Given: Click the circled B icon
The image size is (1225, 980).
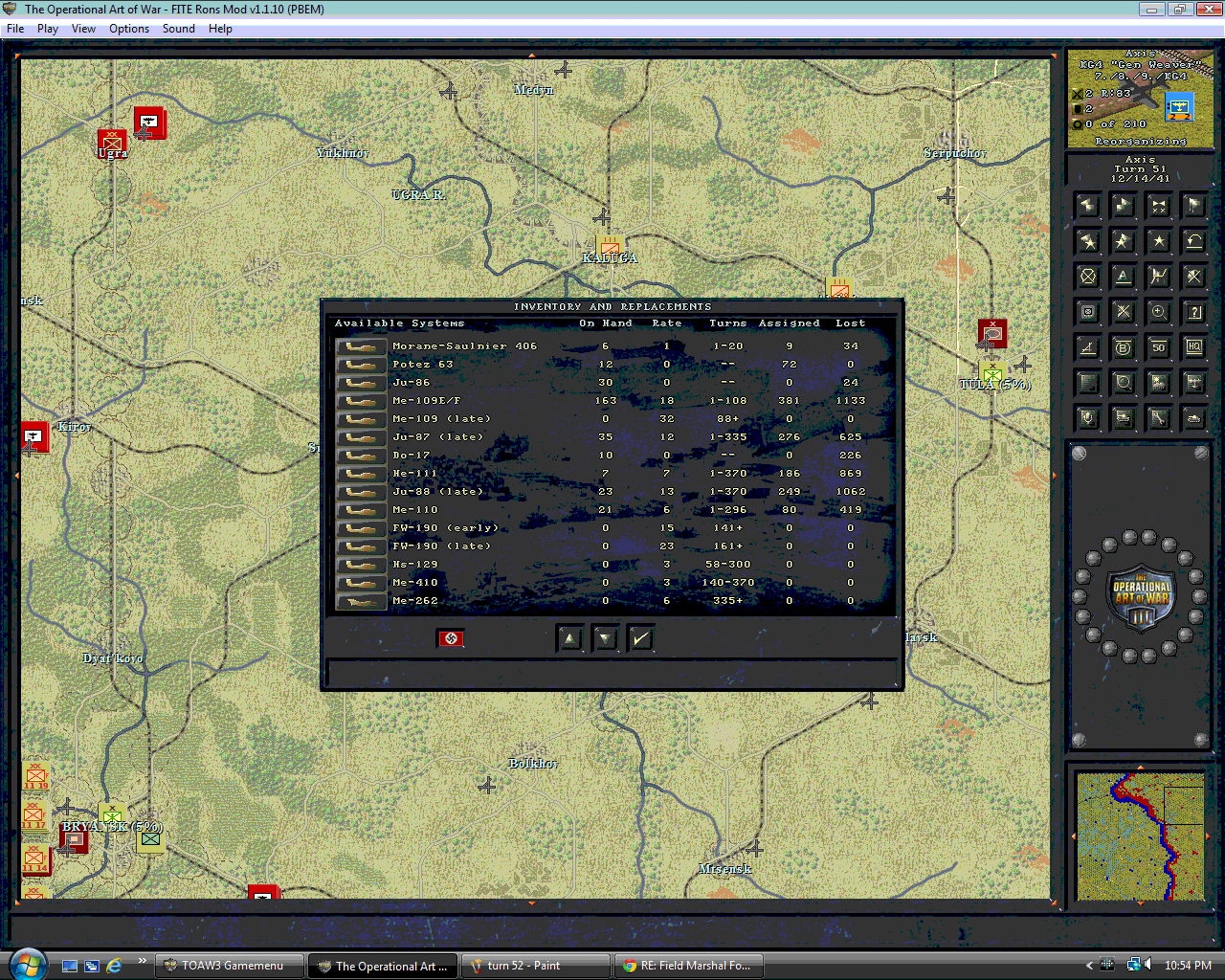Looking at the screenshot, I should (1124, 347).
